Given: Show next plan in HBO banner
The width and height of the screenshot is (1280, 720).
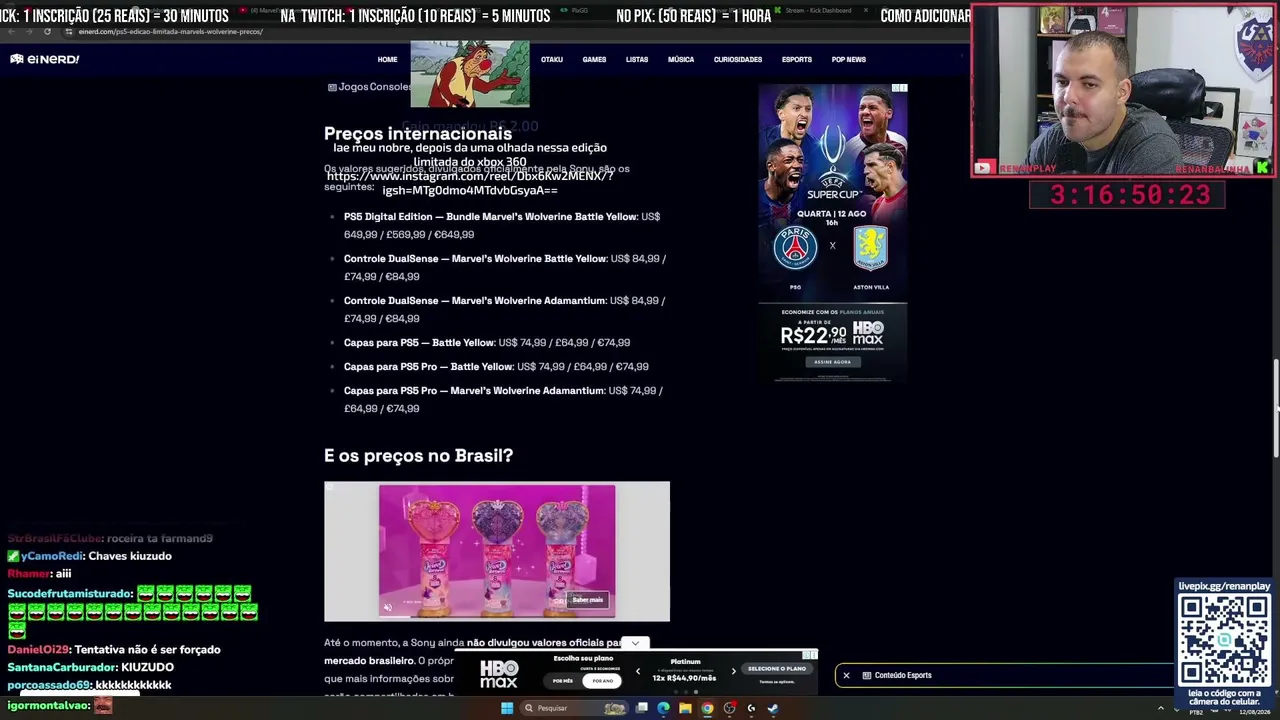Looking at the screenshot, I should pyautogui.click(x=733, y=671).
